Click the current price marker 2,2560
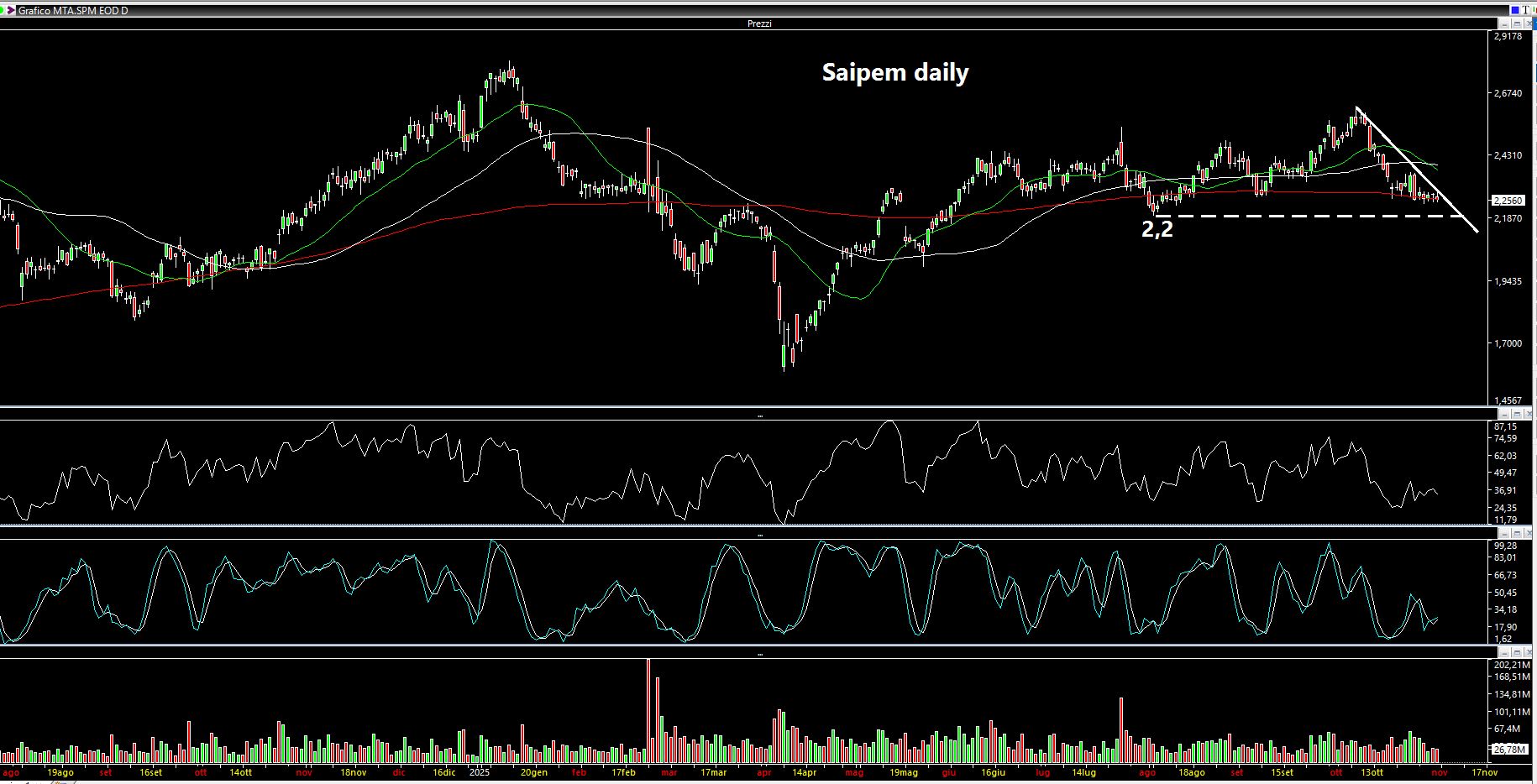The height and width of the screenshot is (784, 1537). click(x=1508, y=201)
